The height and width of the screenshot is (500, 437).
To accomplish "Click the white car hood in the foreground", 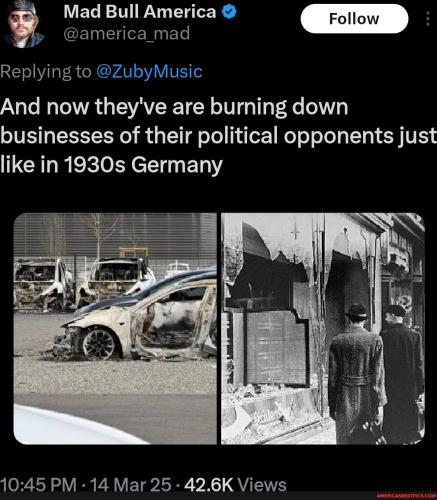I will (x=77, y=425).
